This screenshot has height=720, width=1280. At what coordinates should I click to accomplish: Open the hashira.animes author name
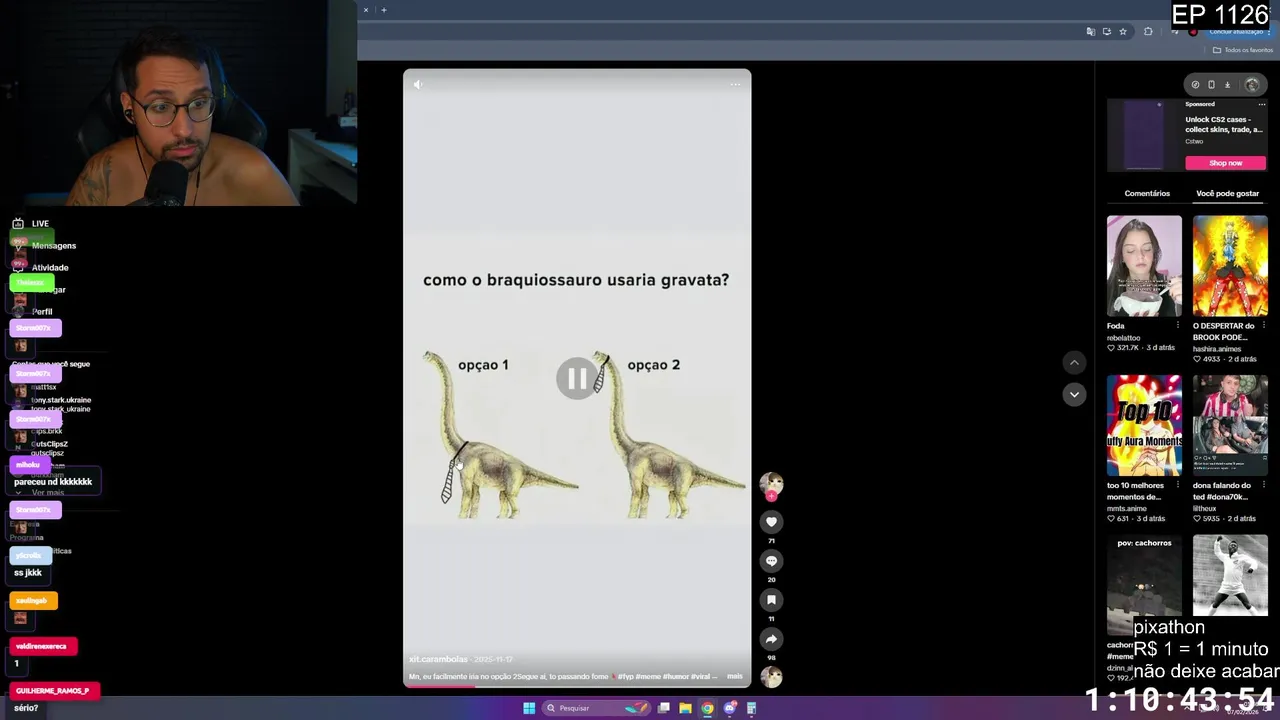click(1219, 349)
